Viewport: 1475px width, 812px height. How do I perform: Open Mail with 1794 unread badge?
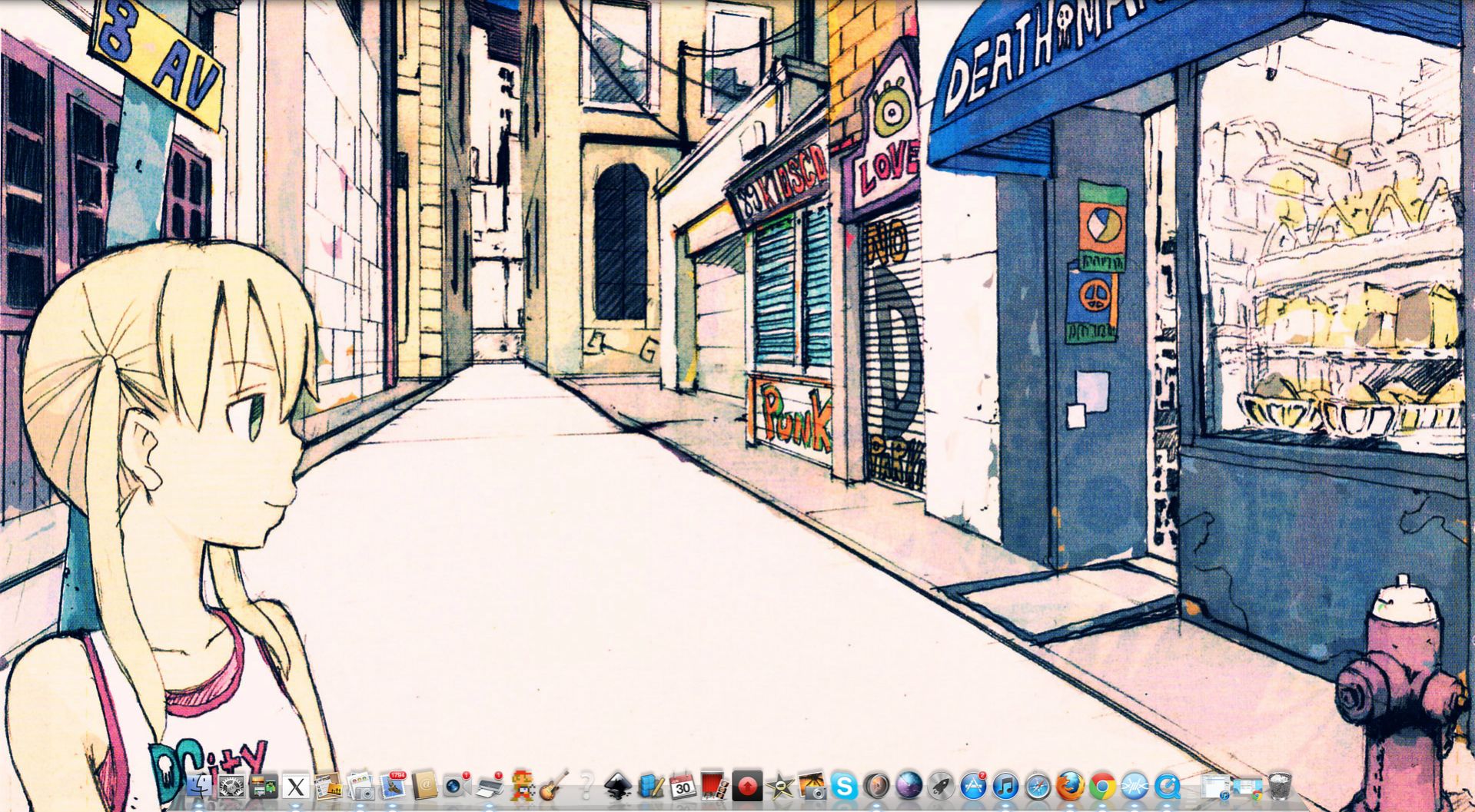coord(392,786)
